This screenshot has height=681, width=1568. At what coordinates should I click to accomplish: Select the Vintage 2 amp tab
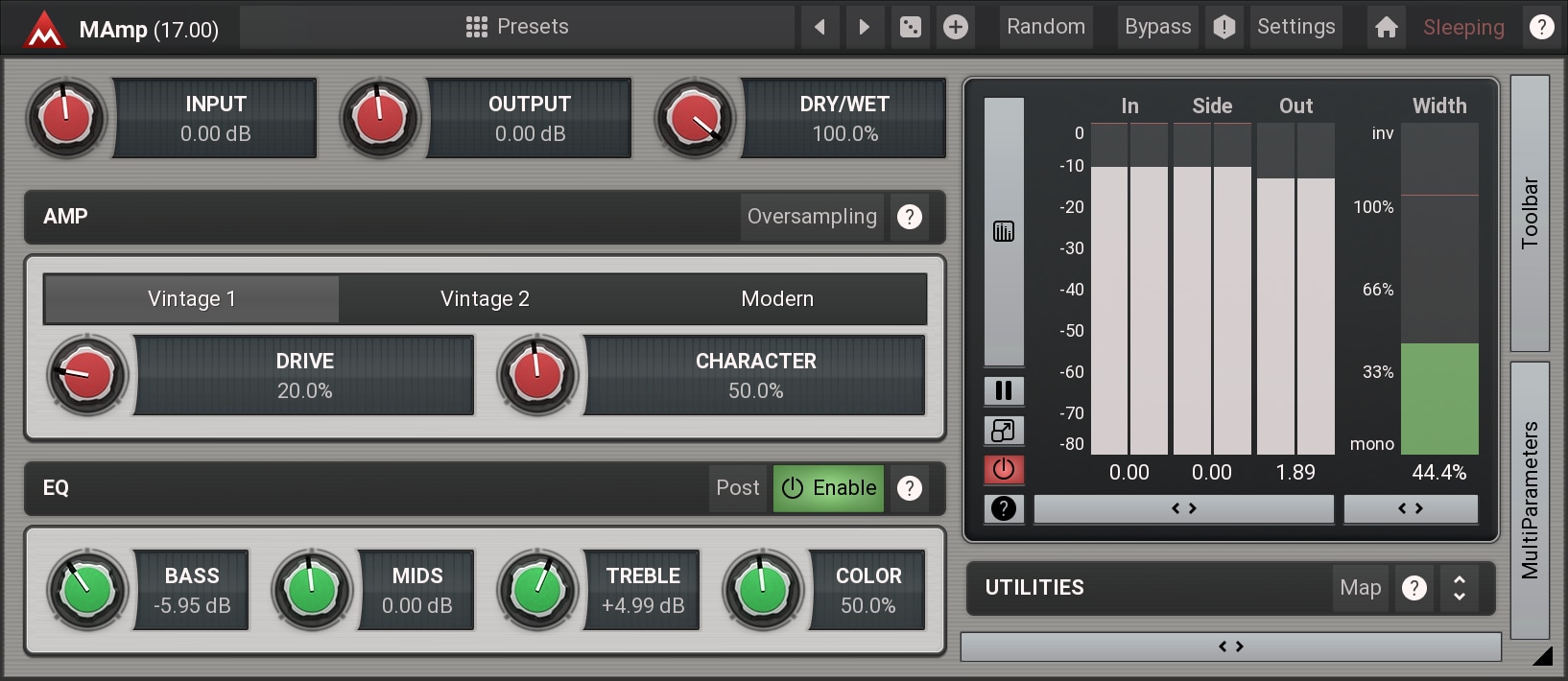(x=485, y=299)
